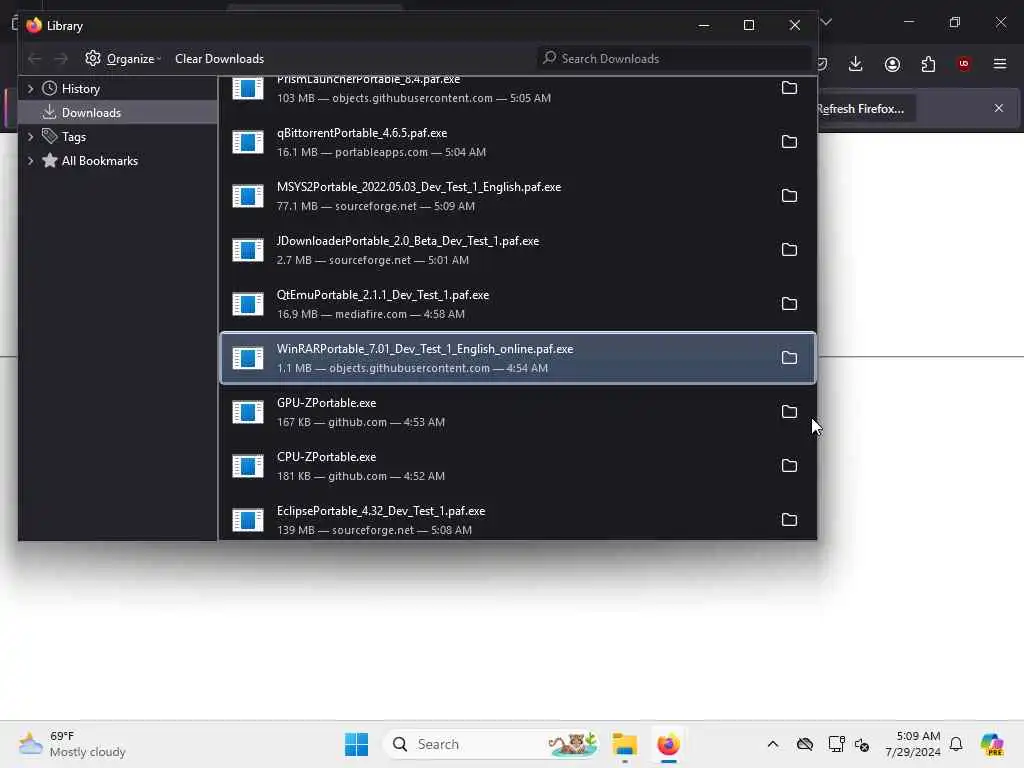Open the weather widget on the taskbar
Viewport: 1024px width, 768px height.
click(x=72, y=744)
